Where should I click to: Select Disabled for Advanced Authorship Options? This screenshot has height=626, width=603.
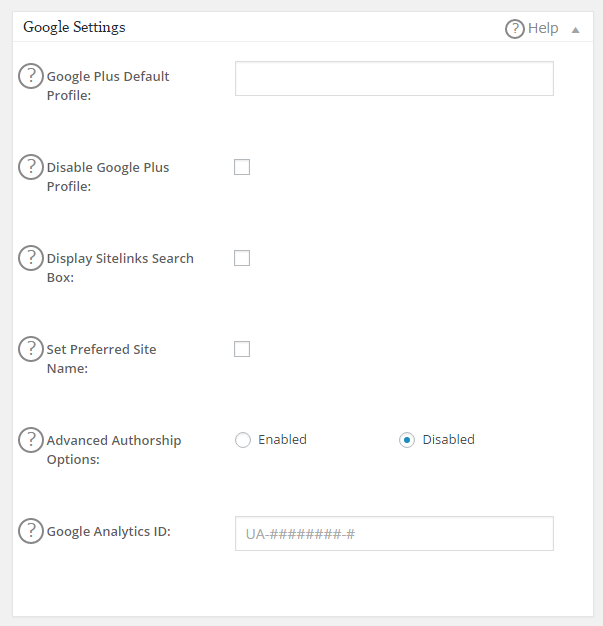click(x=407, y=440)
